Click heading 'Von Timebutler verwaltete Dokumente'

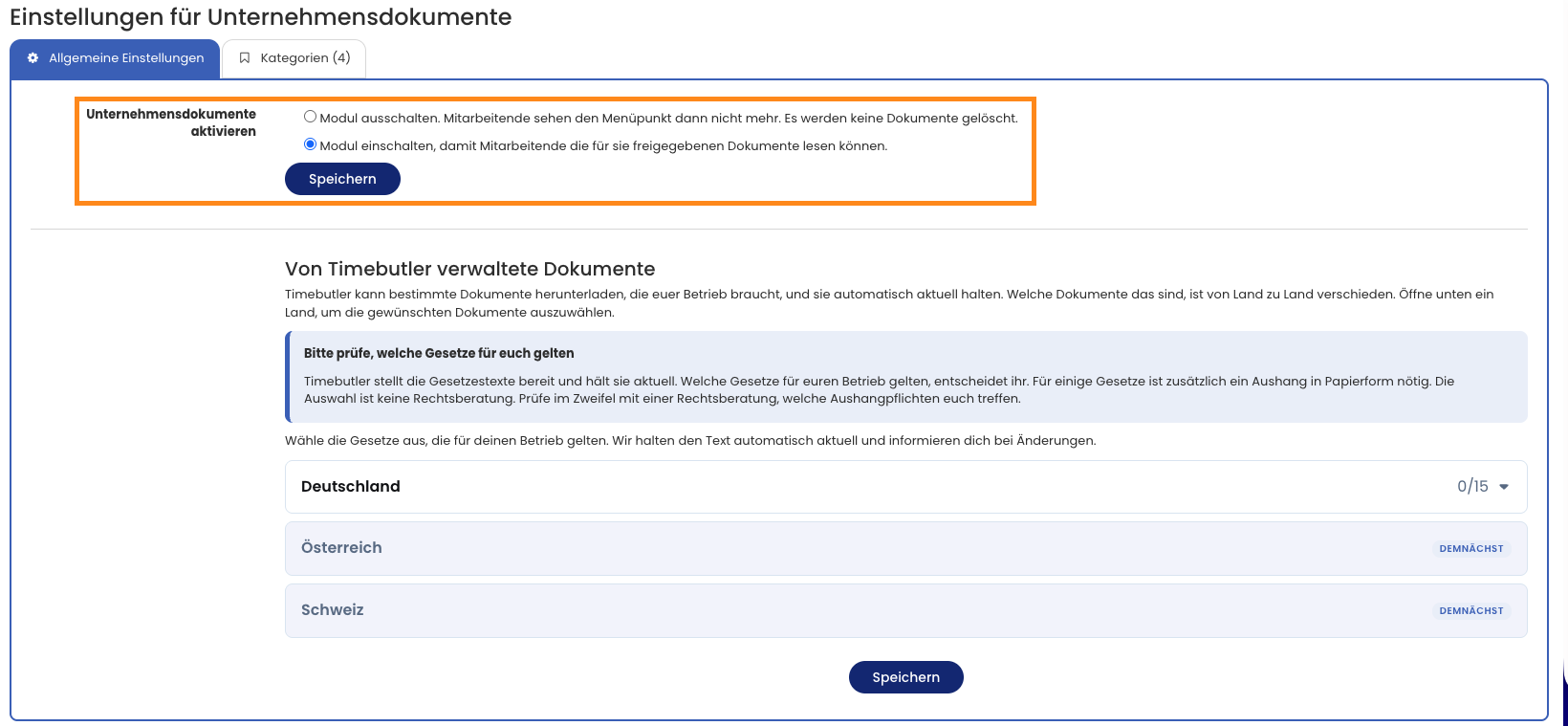[x=469, y=269]
